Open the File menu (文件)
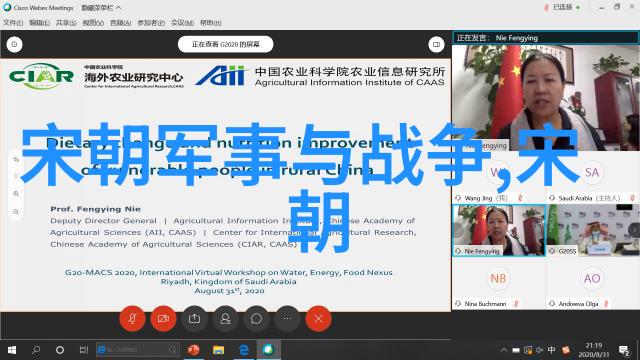 coord(13,23)
